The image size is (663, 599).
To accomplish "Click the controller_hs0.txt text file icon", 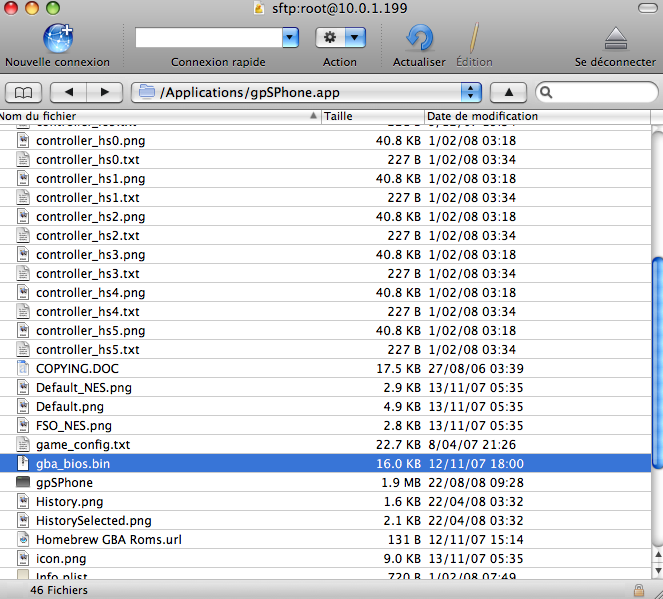I will (23, 159).
